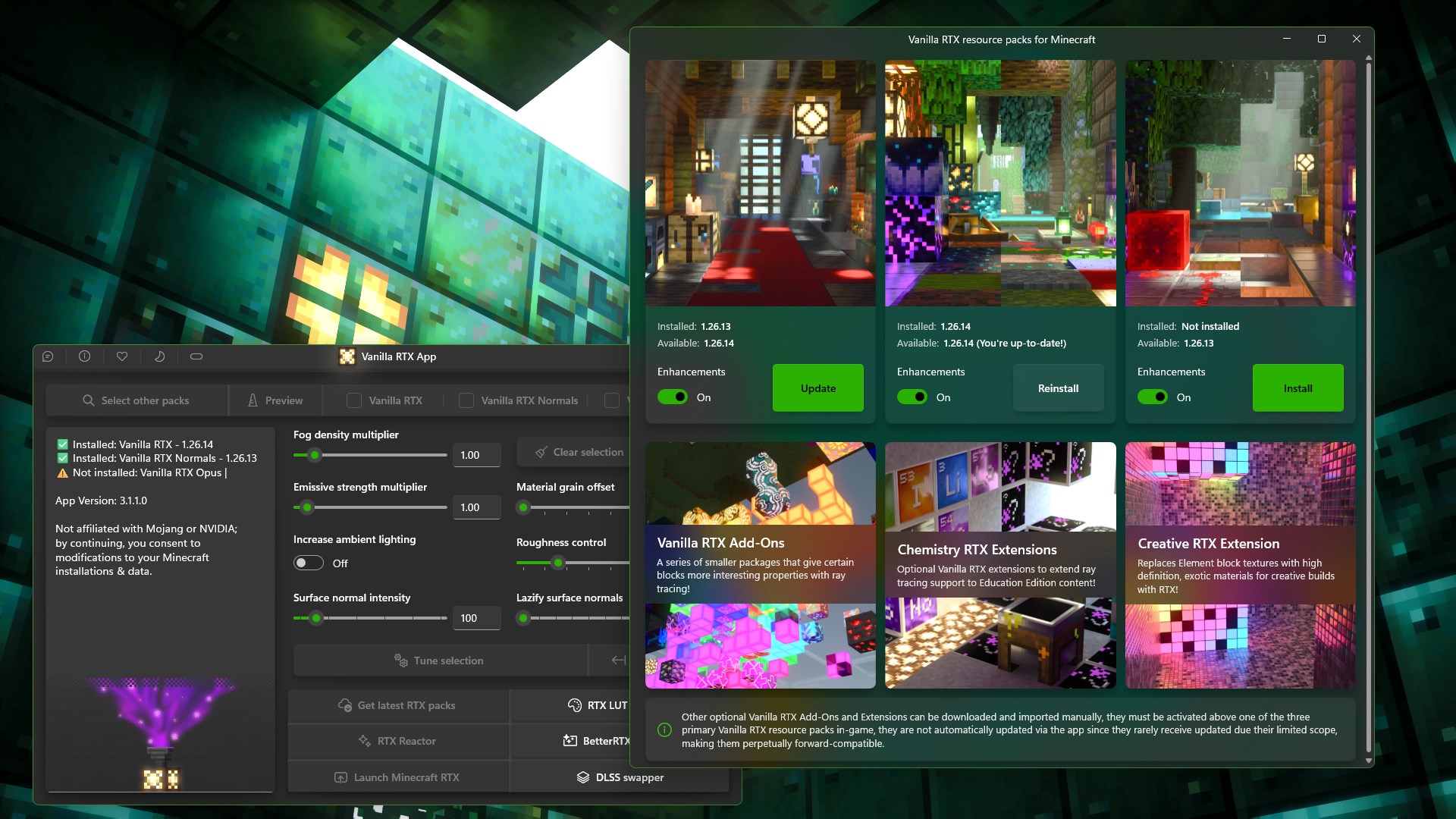The image size is (1456, 819).
Task: Toggle Increase ambient lighting switch
Action: [x=309, y=563]
